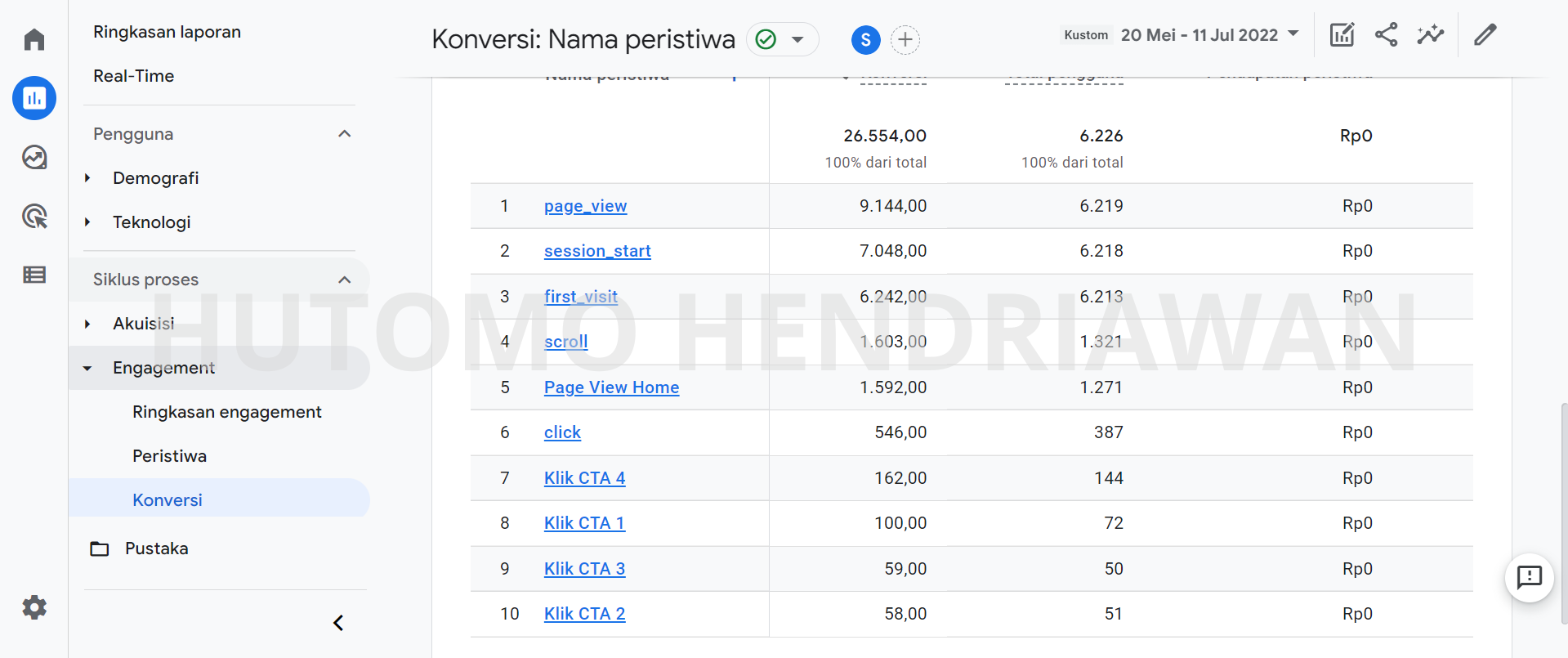Viewport: 1568px width, 658px height.
Task: Click the page scrollbar on right edge
Action: click(x=1563, y=513)
